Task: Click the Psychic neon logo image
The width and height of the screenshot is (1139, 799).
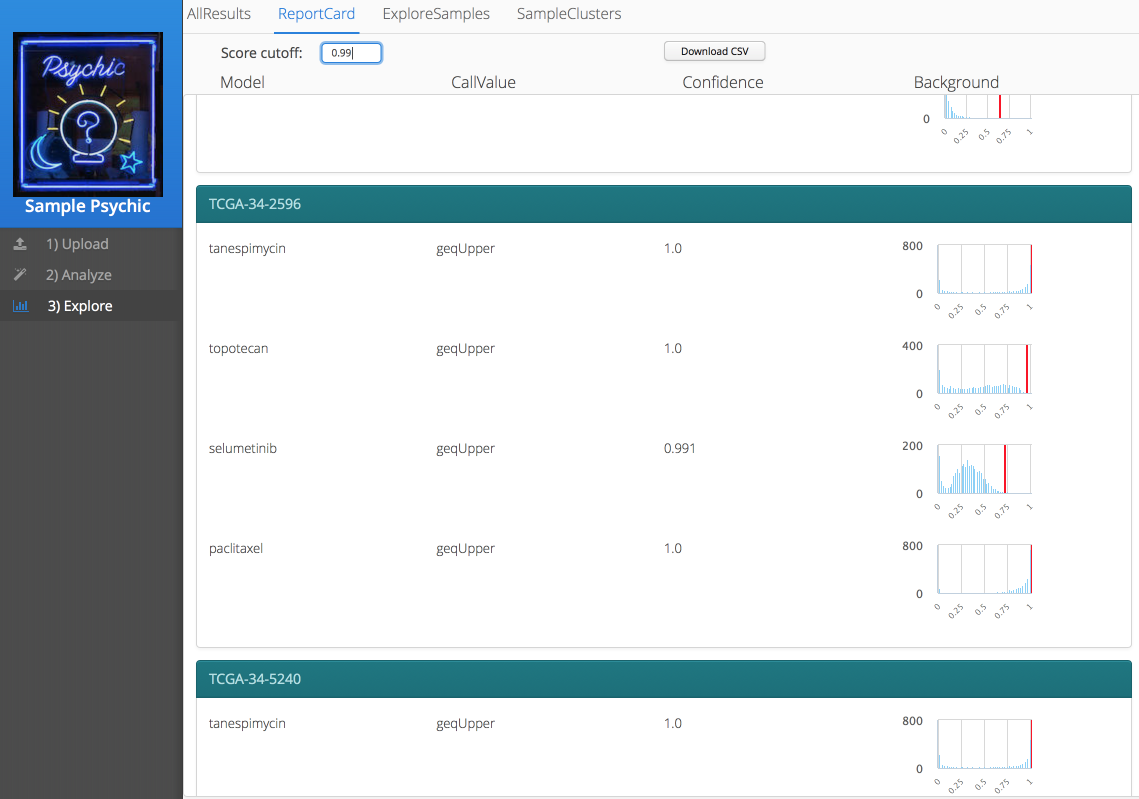Action: pyautogui.click(x=87, y=114)
